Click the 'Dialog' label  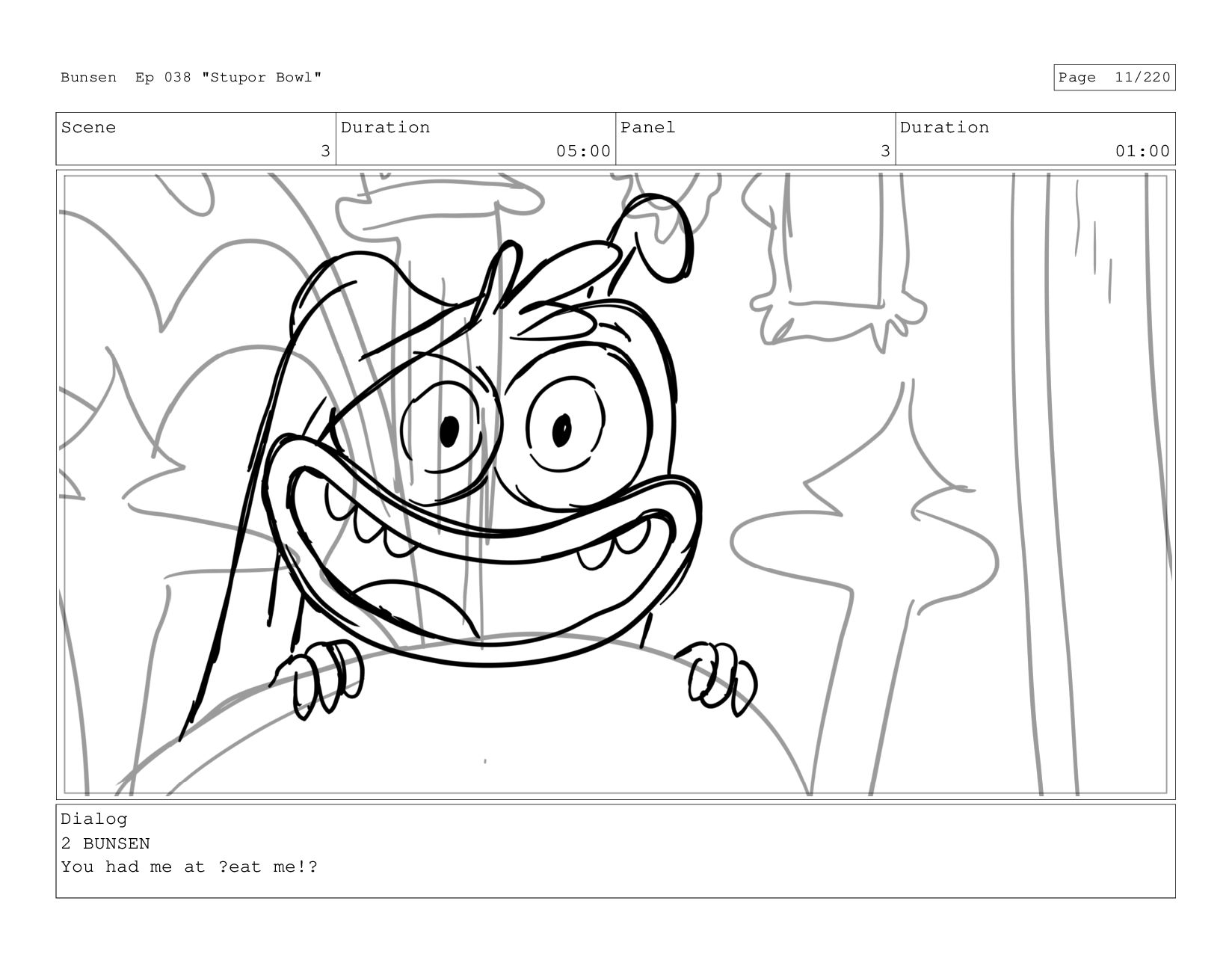click(94, 819)
